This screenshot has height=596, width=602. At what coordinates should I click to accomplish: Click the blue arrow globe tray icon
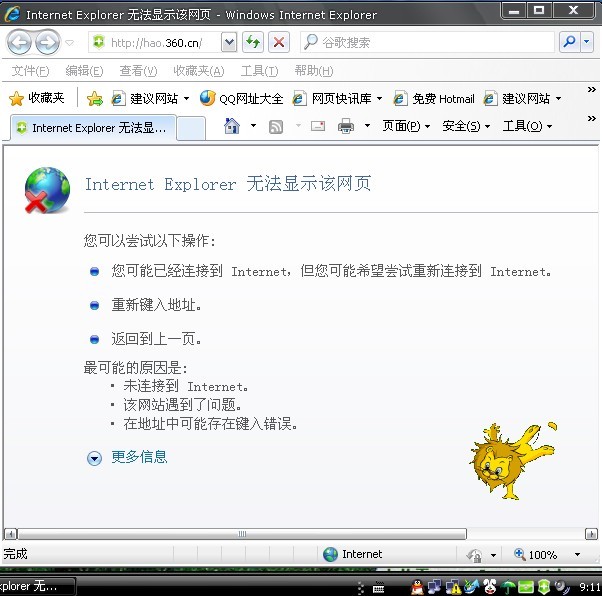(x=471, y=586)
